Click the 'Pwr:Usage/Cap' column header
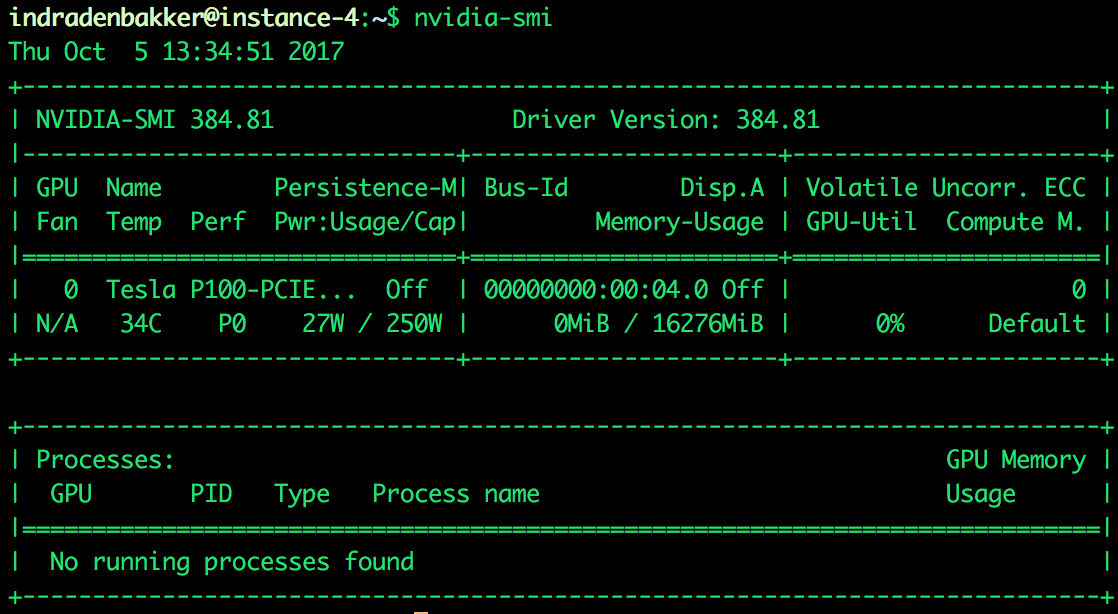1118x614 pixels. (366, 222)
